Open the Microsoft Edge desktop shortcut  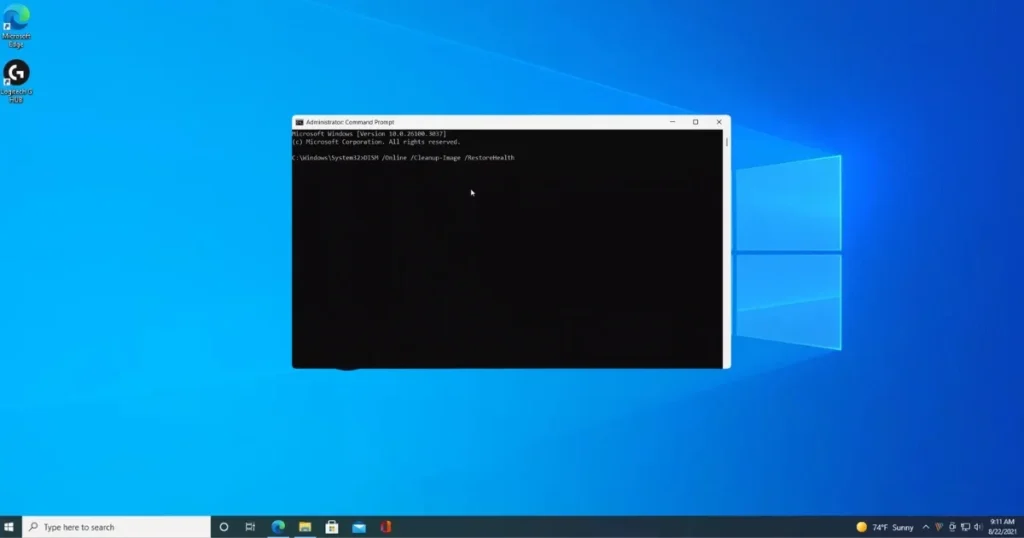pos(16,26)
